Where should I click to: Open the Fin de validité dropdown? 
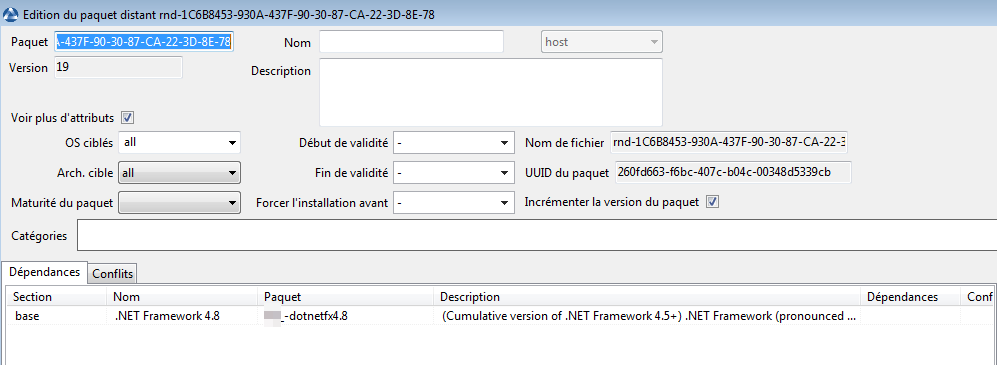[x=454, y=172]
